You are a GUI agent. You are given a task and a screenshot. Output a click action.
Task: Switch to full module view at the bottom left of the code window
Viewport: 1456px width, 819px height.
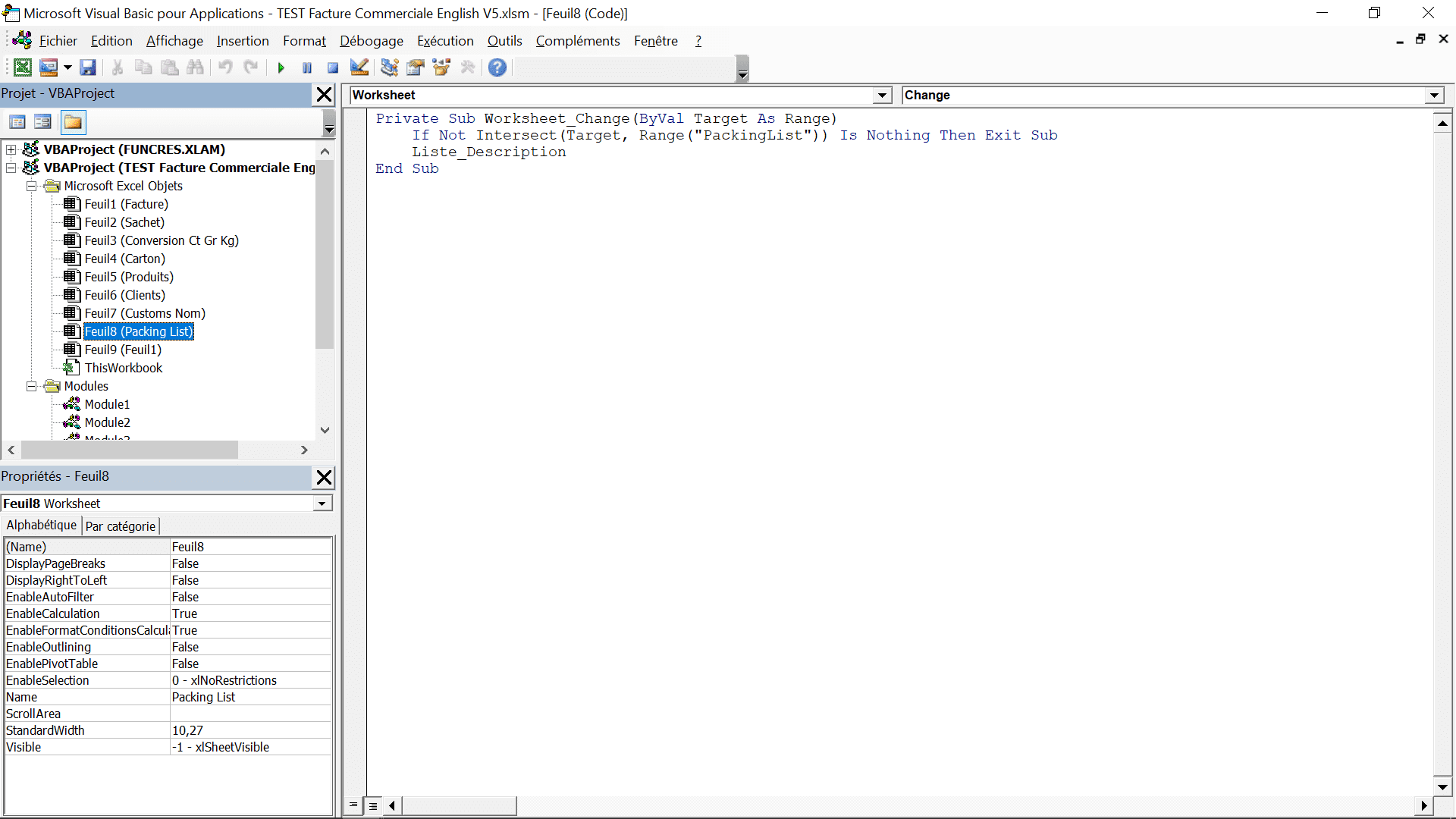[x=373, y=806]
